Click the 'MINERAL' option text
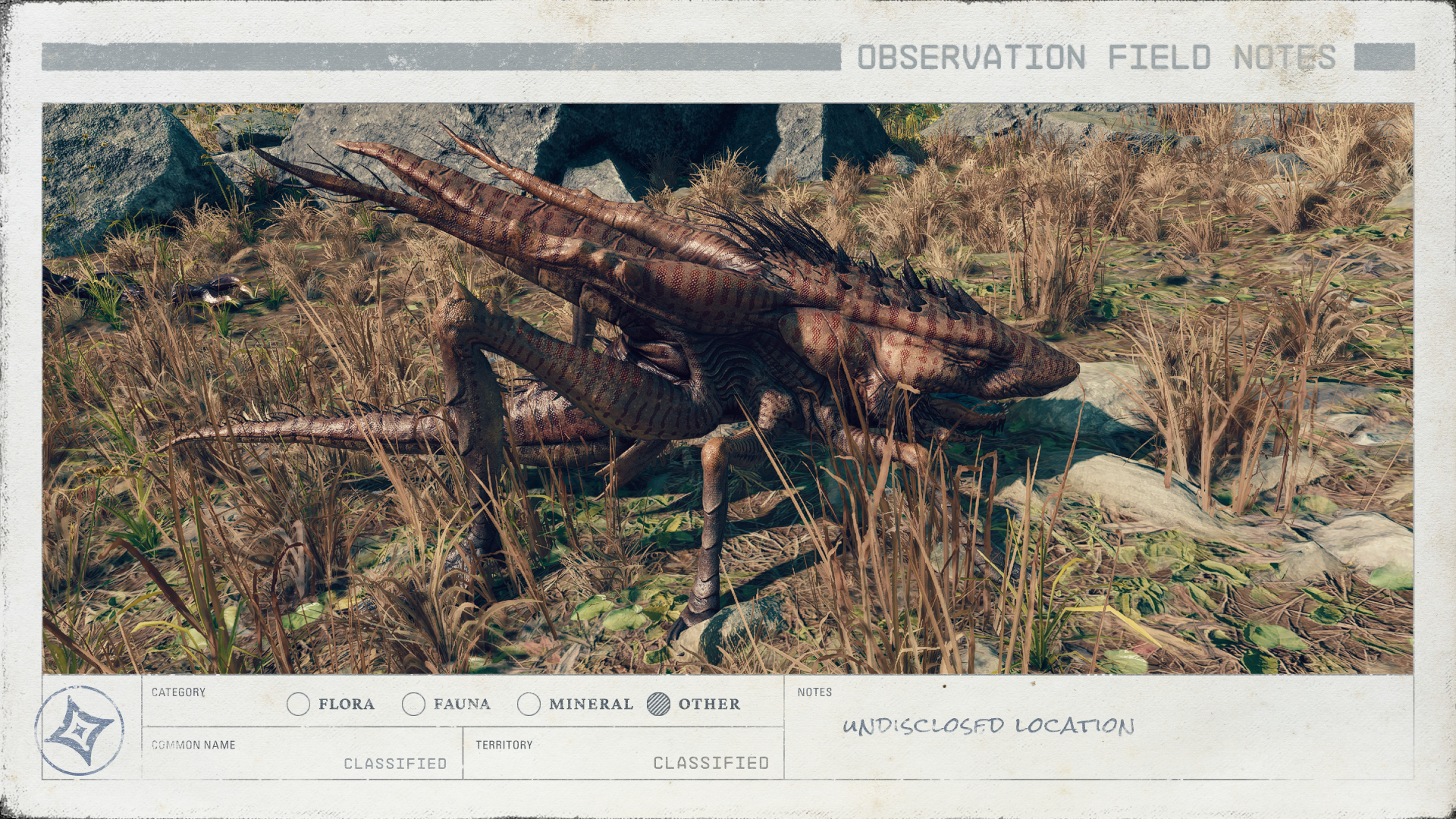 tap(591, 704)
